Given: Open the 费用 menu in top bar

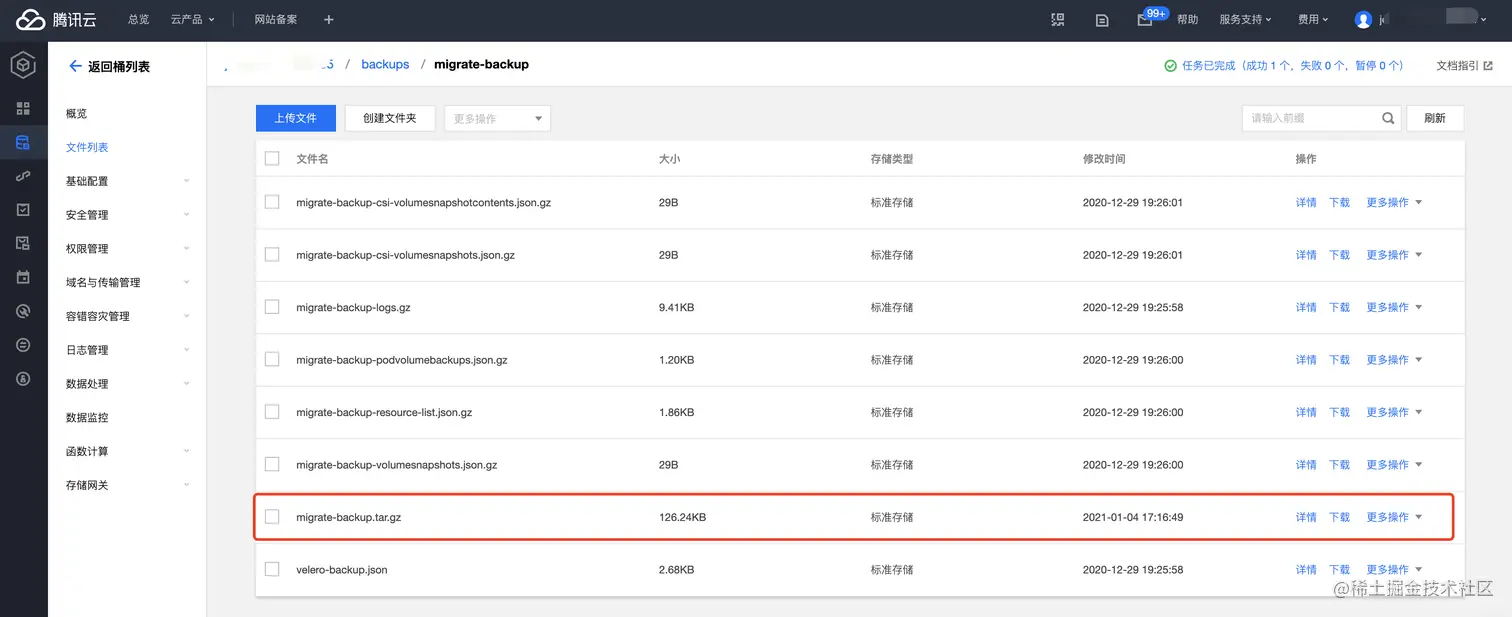Looking at the screenshot, I should click(x=1313, y=20).
